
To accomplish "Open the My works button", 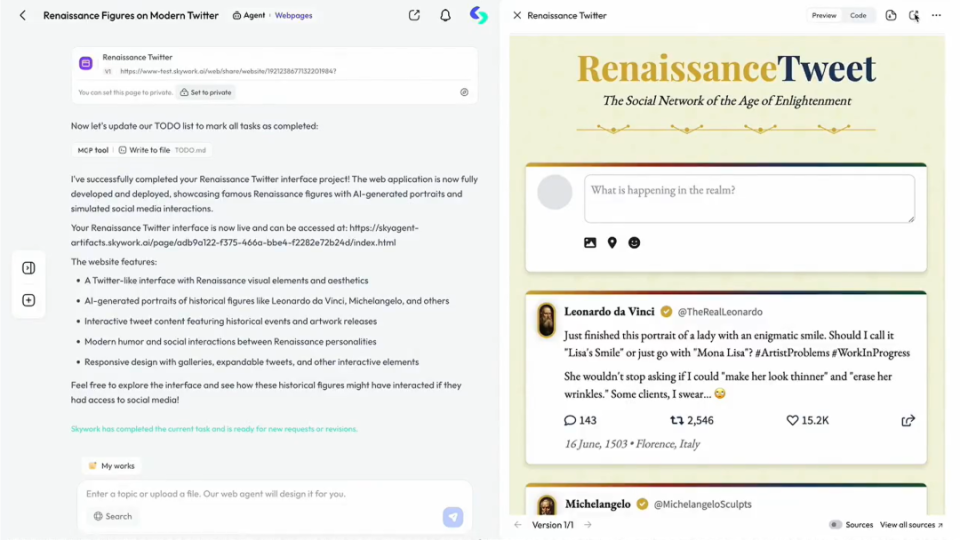I will [111, 466].
